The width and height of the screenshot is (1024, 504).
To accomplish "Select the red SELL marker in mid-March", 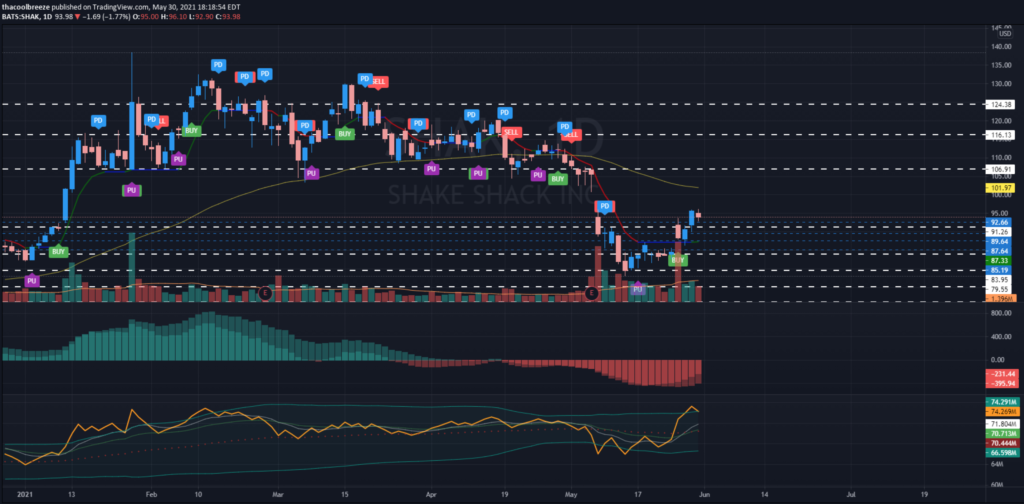I will point(378,81).
